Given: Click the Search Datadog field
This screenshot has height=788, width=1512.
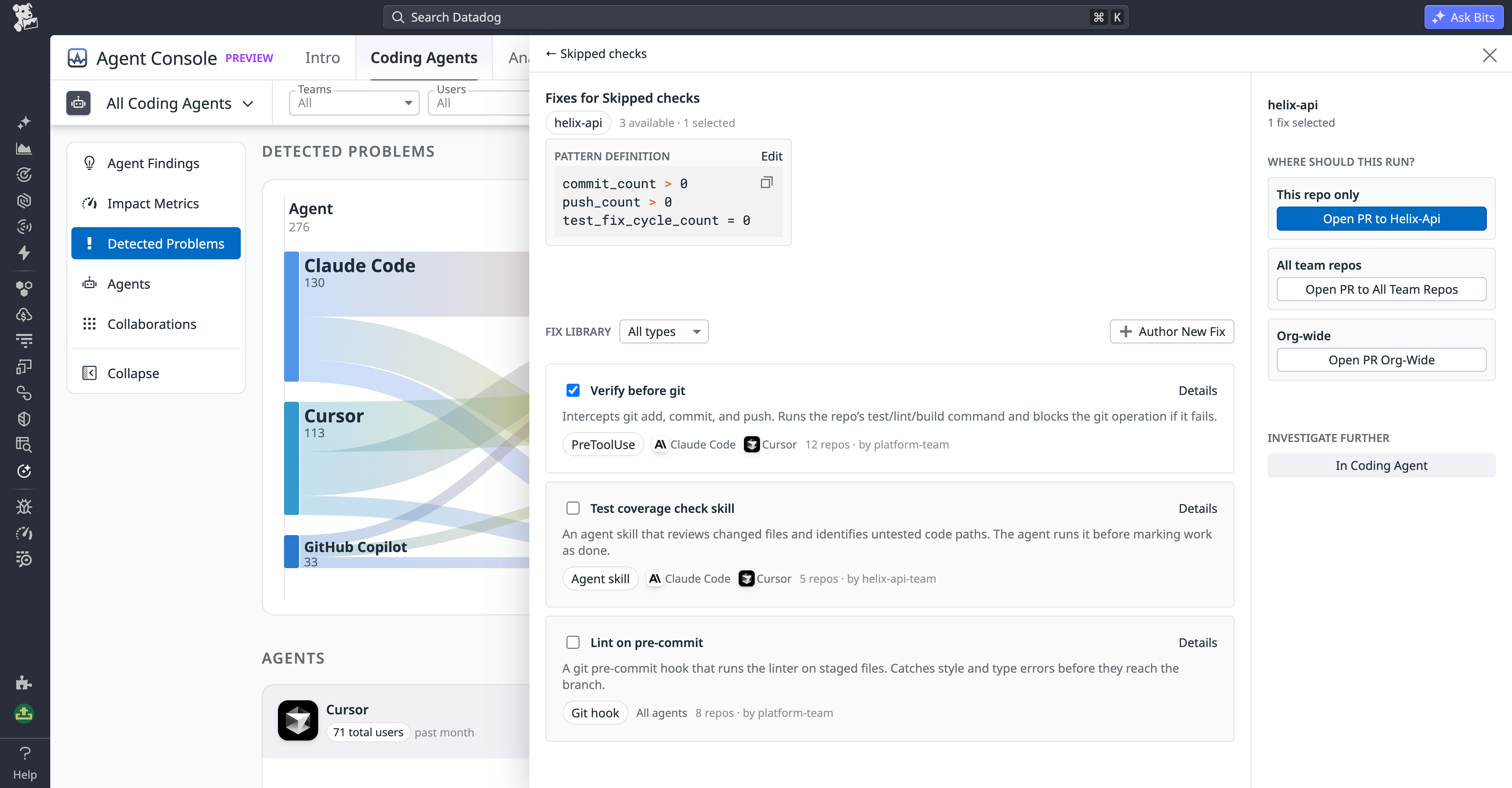Looking at the screenshot, I should (755, 17).
